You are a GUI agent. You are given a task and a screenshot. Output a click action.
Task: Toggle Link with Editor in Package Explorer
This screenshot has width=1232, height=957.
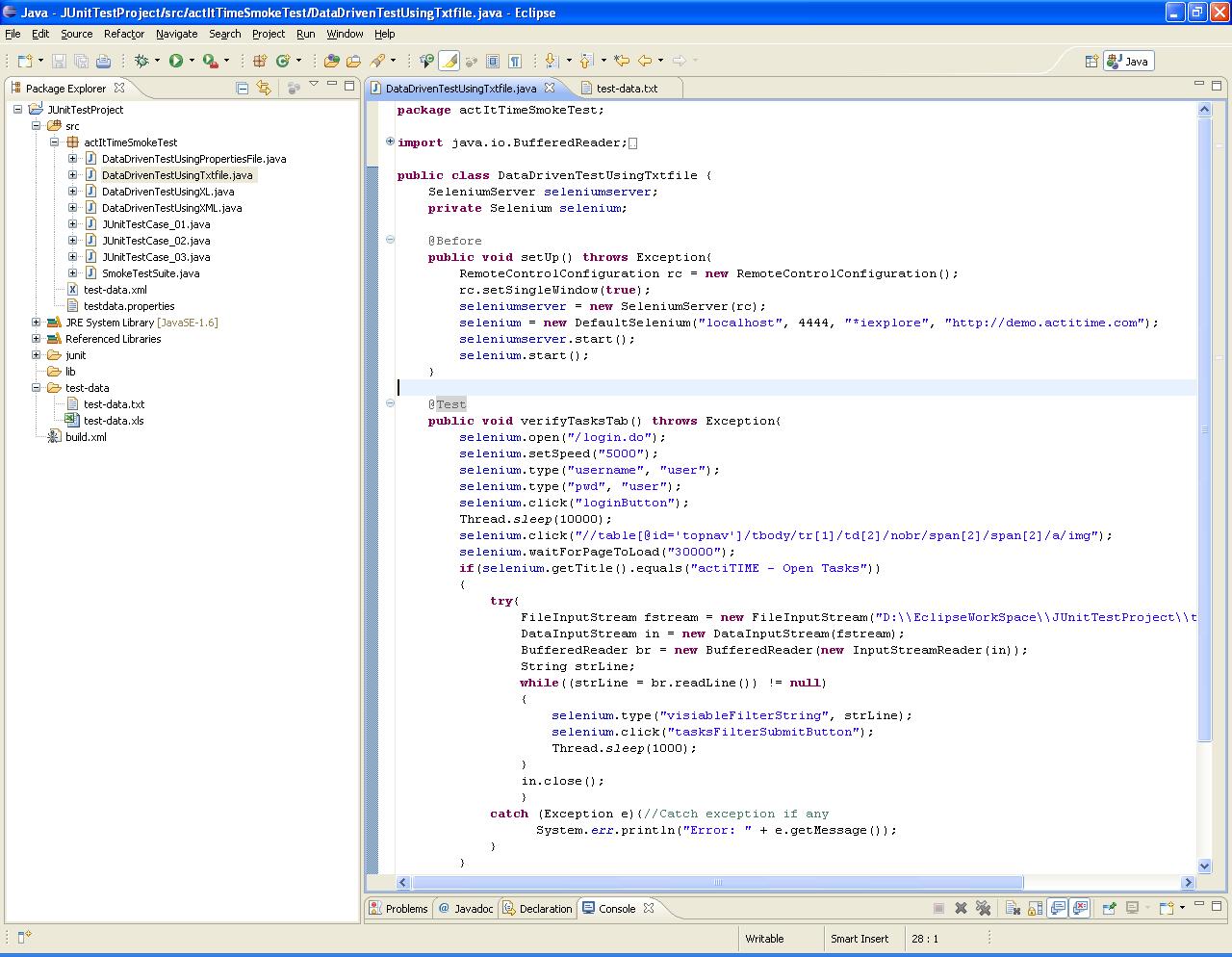(265, 88)
